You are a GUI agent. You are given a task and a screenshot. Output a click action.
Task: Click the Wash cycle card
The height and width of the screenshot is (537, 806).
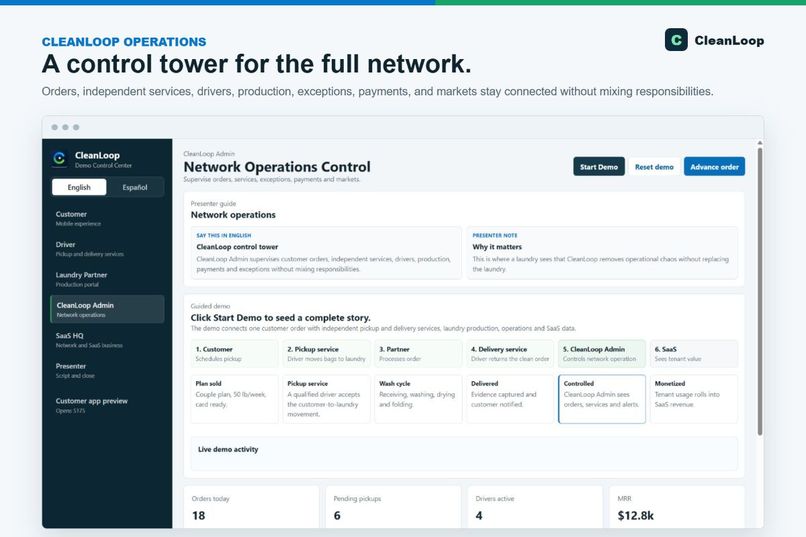click(x=418, y=399)
